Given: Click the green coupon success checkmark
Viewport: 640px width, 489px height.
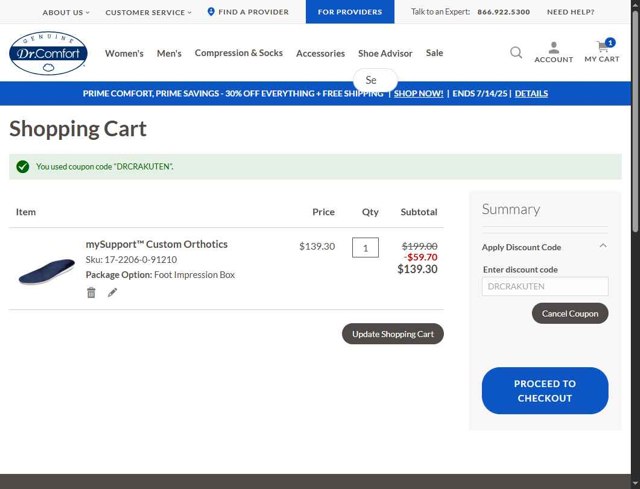Looking at the screenshot, I should click(x=23, y=167).
